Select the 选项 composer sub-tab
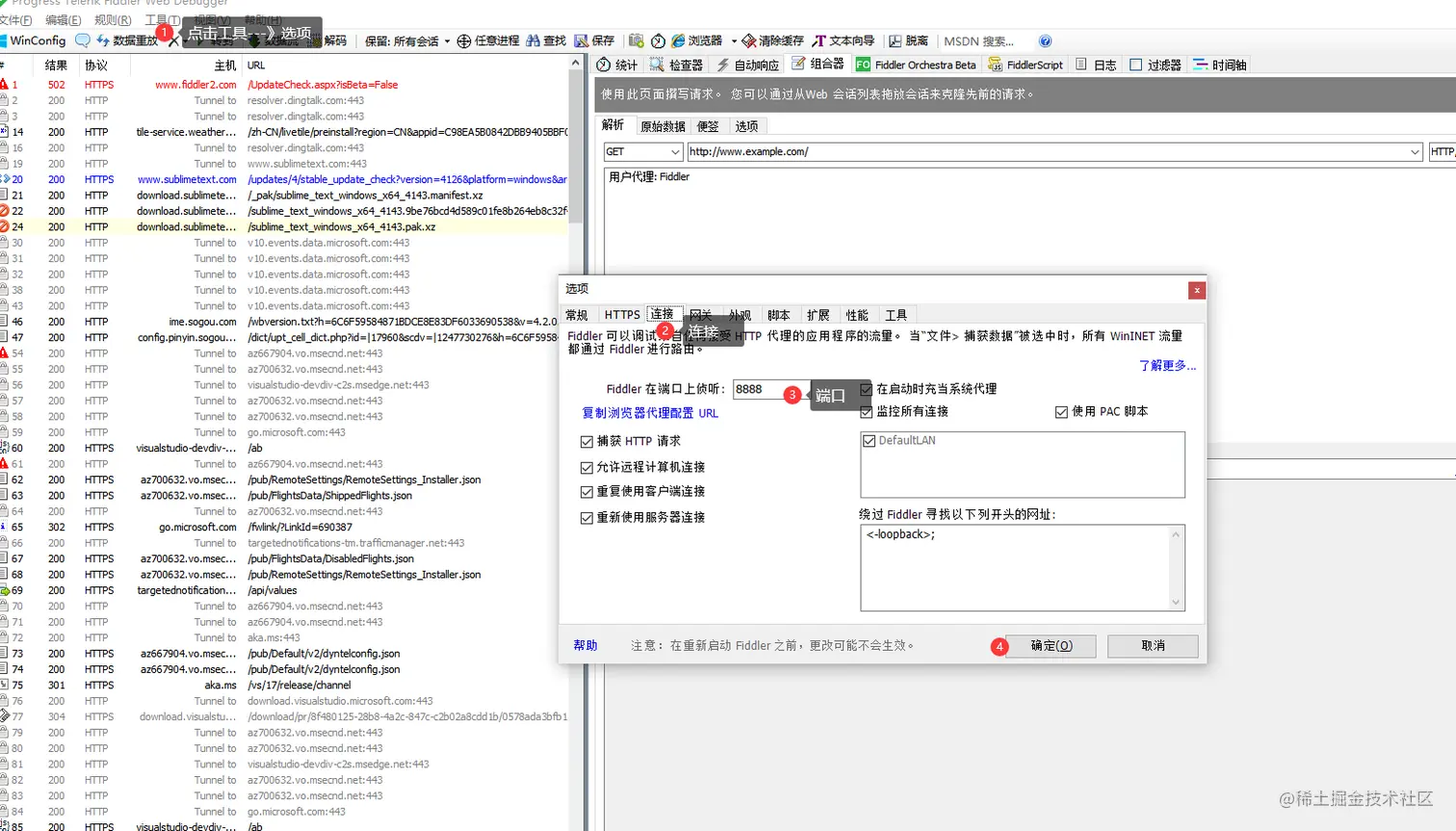 (x=746, y=126)
